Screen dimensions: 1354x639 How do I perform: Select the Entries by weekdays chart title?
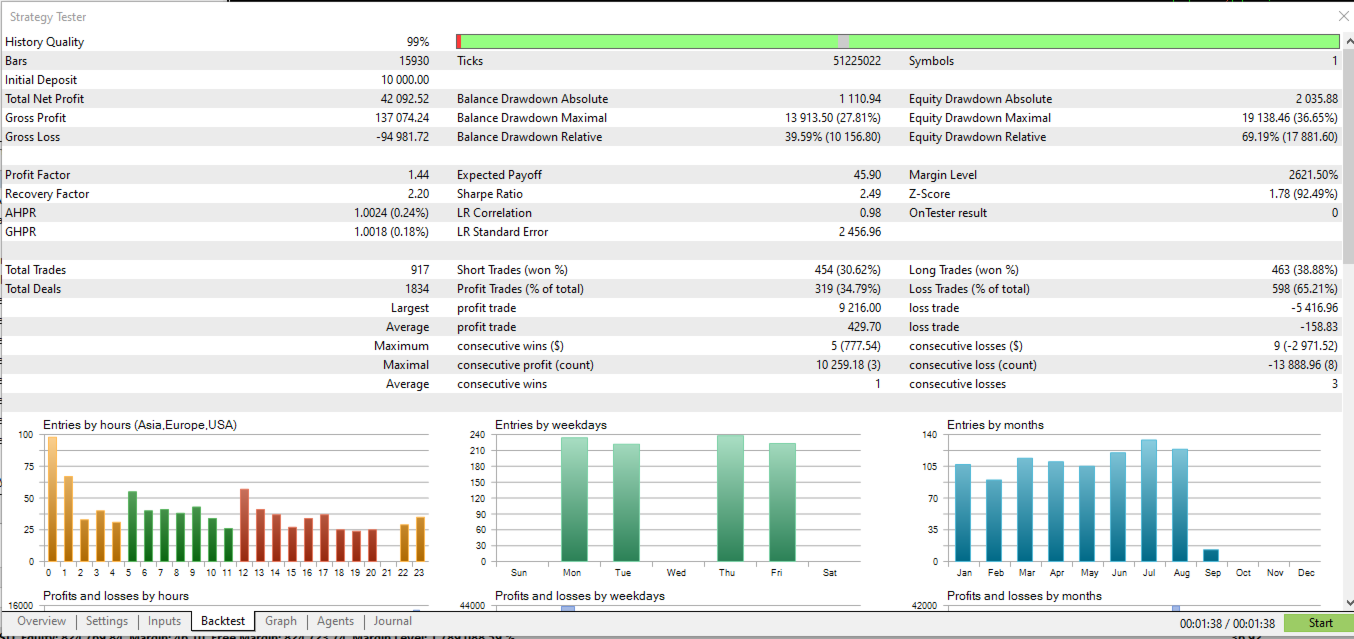coord(551,425)
